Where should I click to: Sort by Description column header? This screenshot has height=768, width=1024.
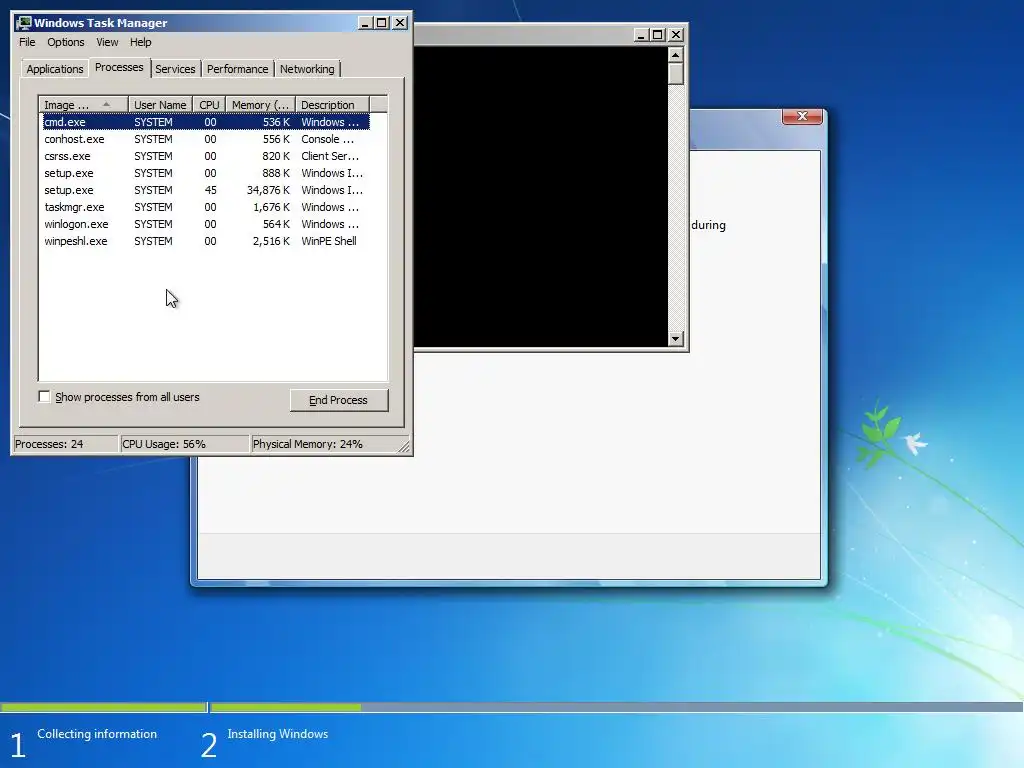pyautogui.click(x=332, y=104)
